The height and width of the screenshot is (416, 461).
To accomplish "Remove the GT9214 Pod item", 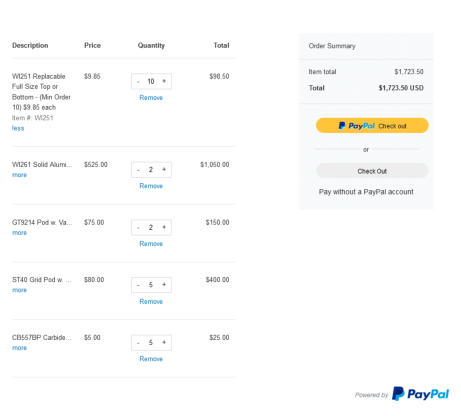I will (x=151, y=244).
